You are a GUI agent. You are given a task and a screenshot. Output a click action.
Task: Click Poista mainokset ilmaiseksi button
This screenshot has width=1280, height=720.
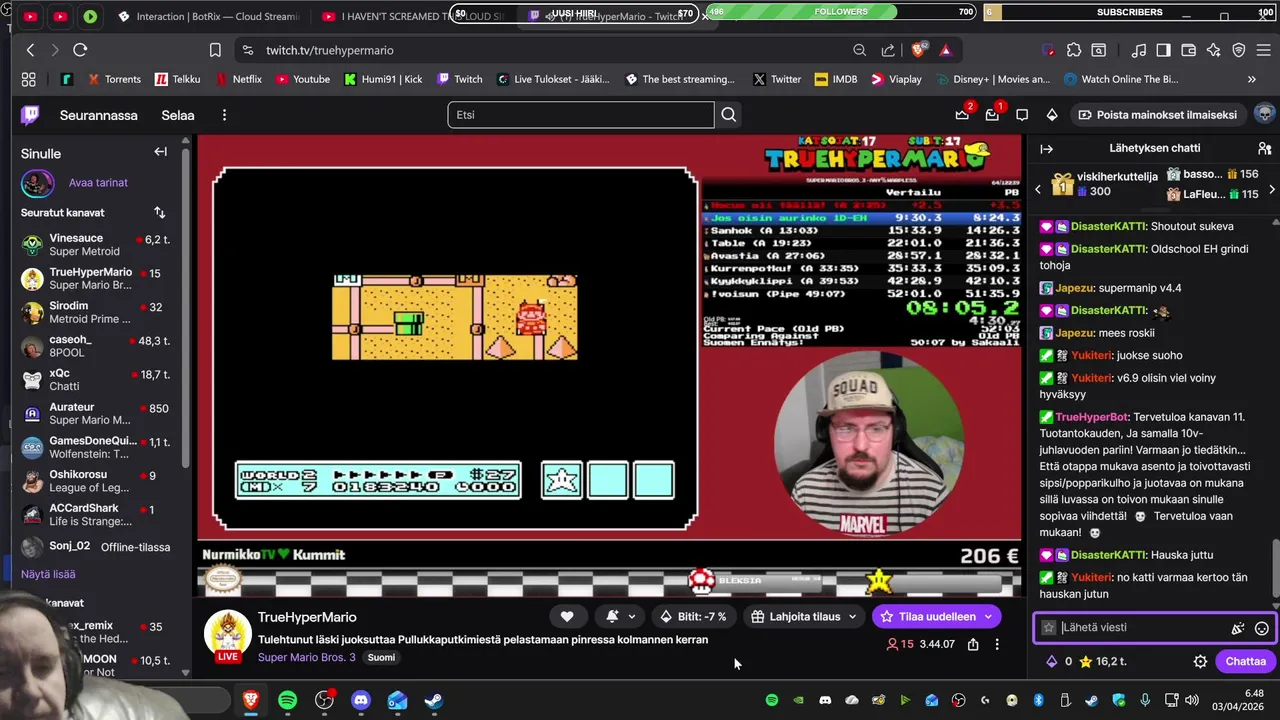point(1157,115)
